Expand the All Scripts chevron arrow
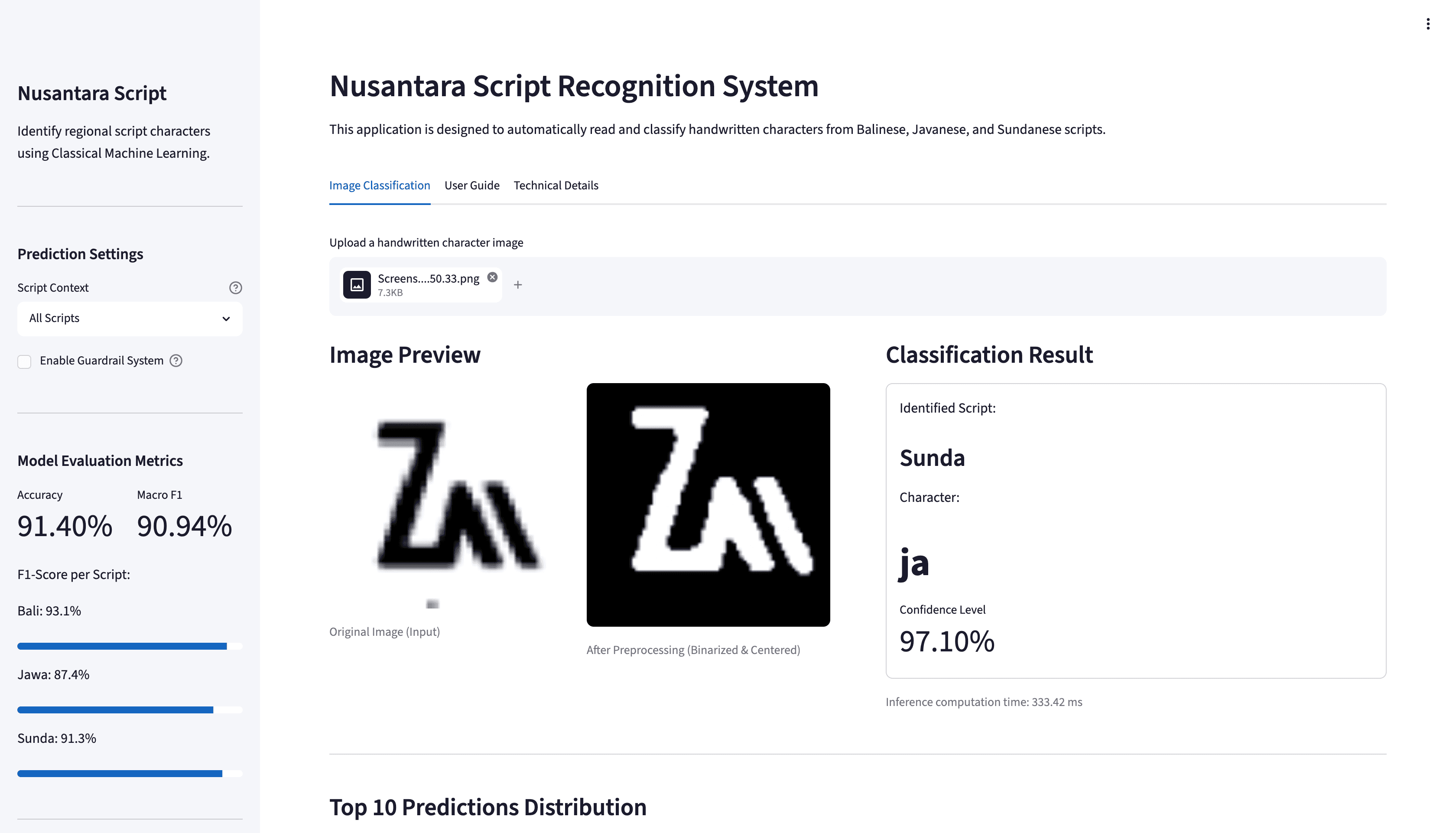Viewport: 1456px width, 833px height. coord(227,319)
